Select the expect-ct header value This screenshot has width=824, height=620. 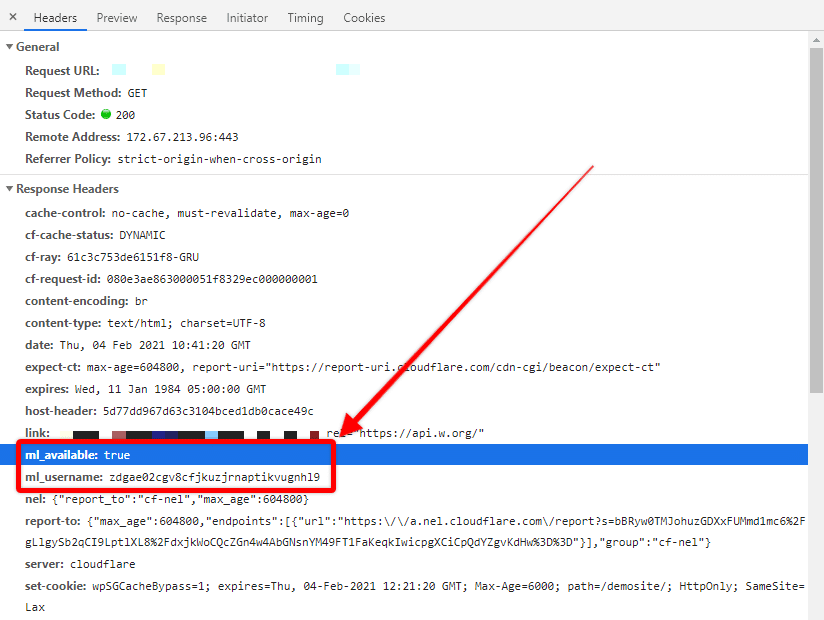pos(373,368)
